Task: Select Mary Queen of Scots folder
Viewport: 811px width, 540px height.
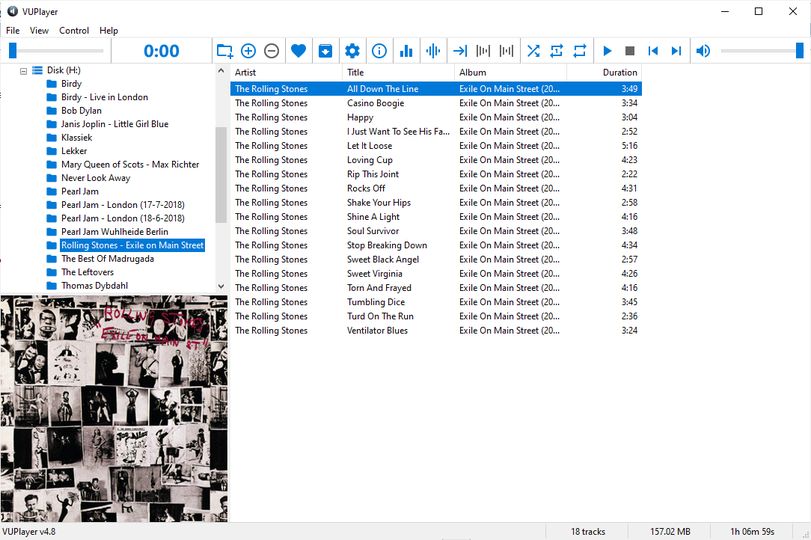Action: tap(130, 164)
